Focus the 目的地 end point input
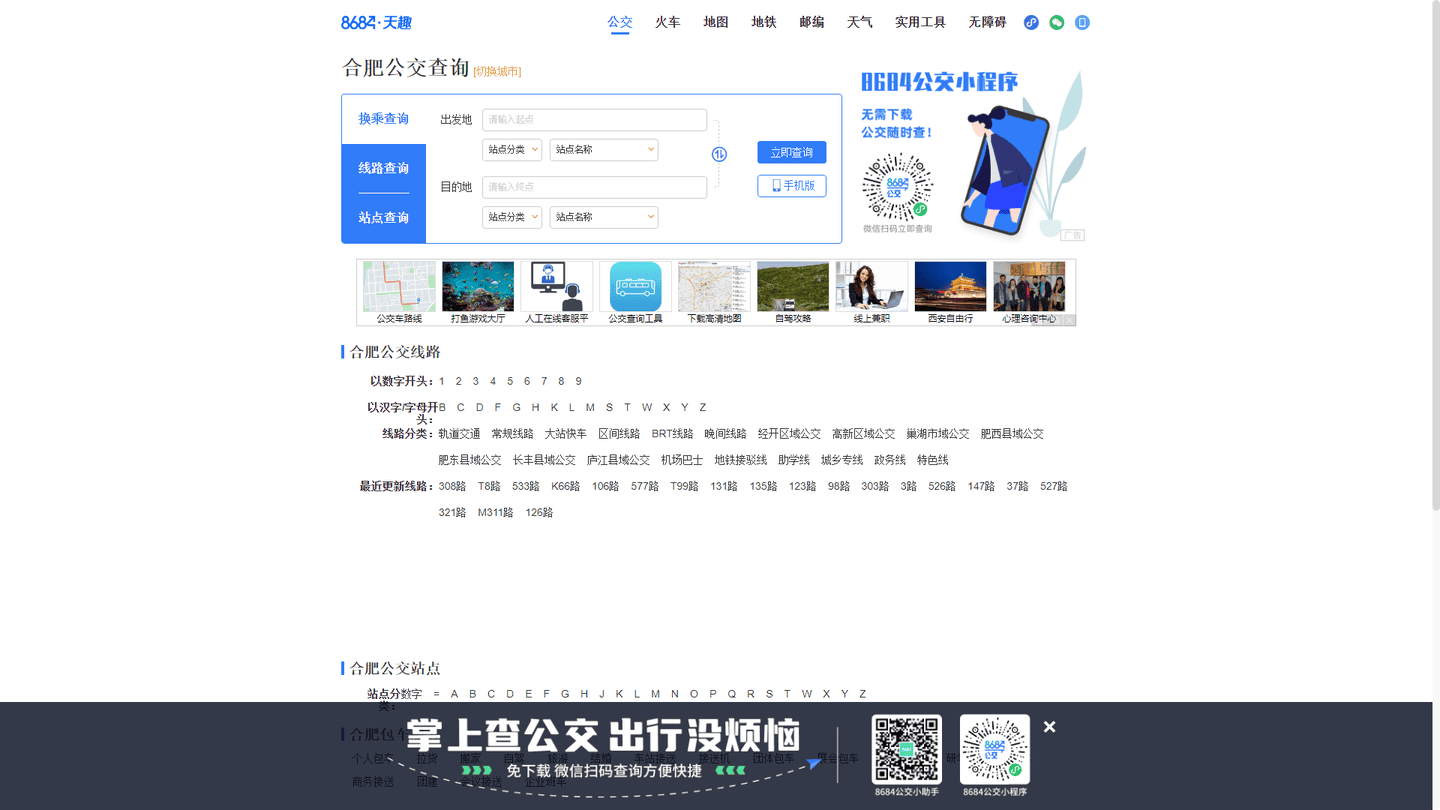 [594, 187]
